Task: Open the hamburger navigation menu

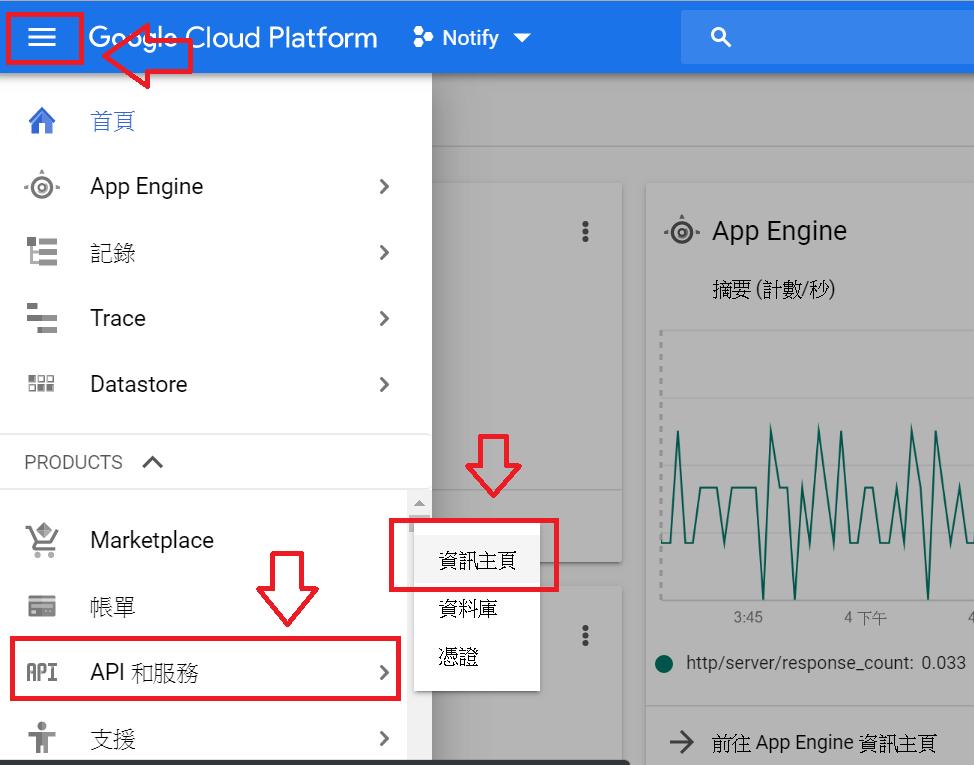Action: click(42, 37)
